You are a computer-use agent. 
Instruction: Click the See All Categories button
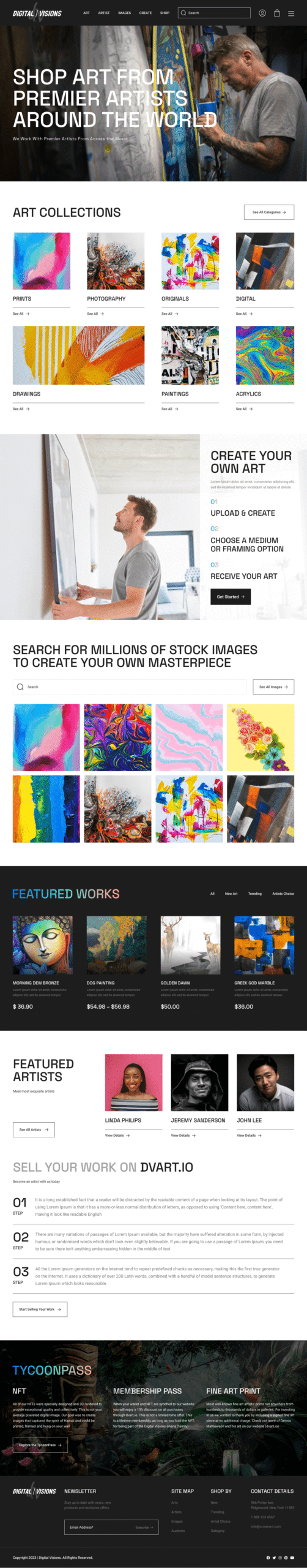pyautogui.click(x=269, y=212)
